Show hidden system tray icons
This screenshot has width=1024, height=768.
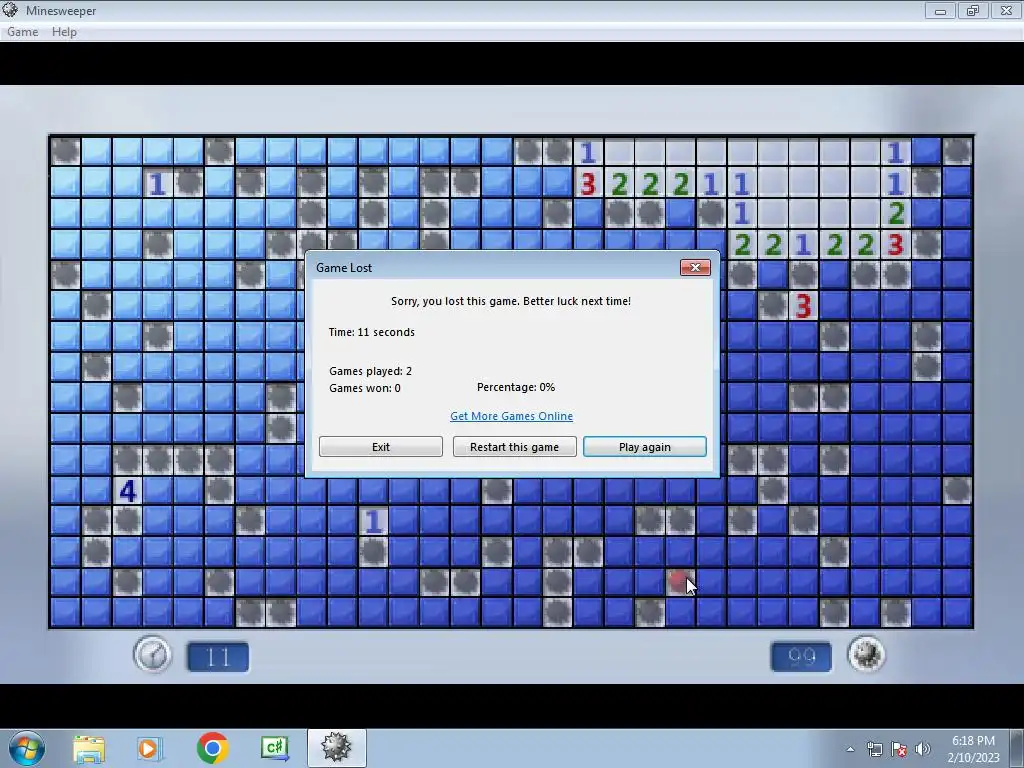tap(850, 749)
